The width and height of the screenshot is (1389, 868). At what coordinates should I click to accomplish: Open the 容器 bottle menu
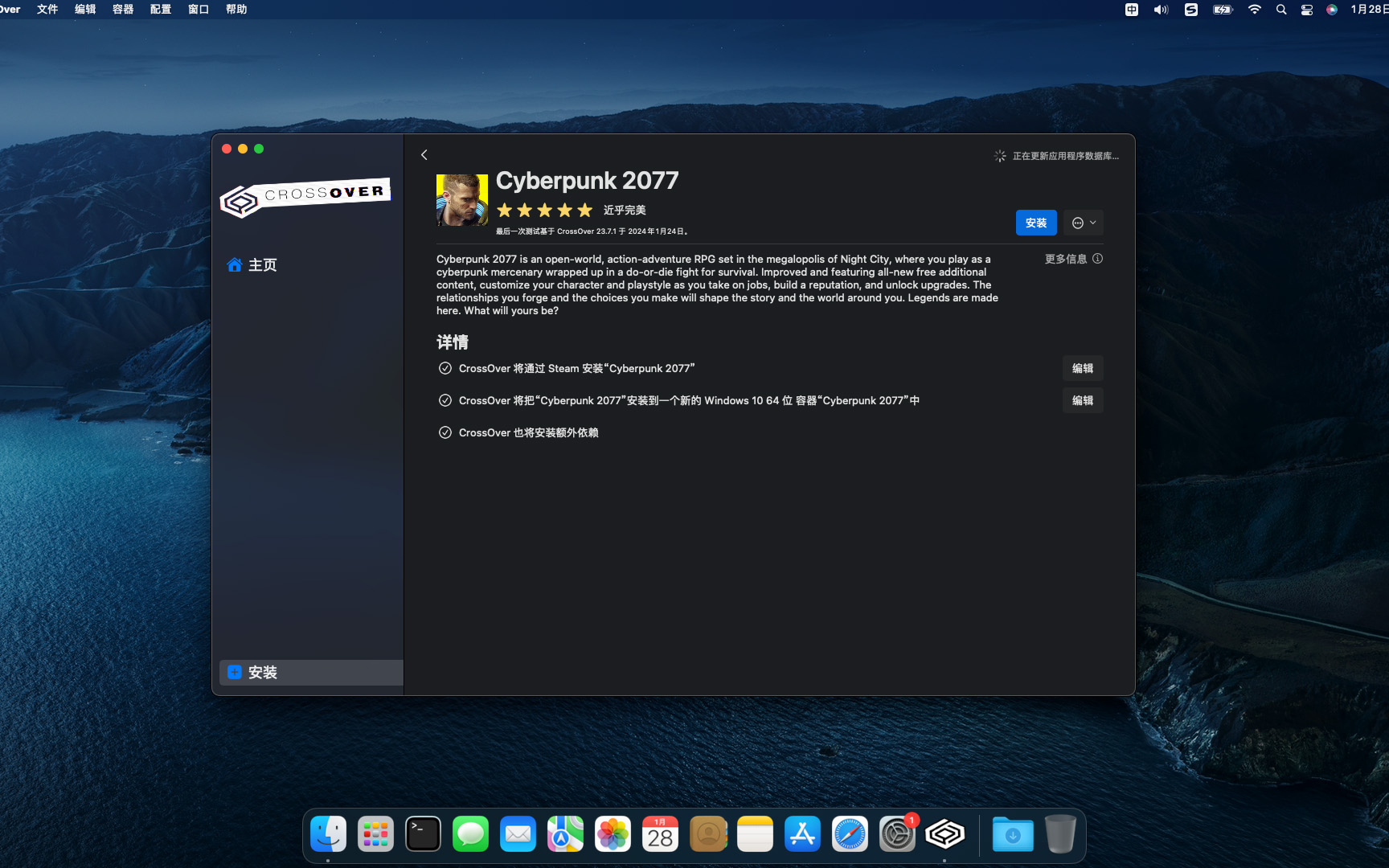pos(123,10)
